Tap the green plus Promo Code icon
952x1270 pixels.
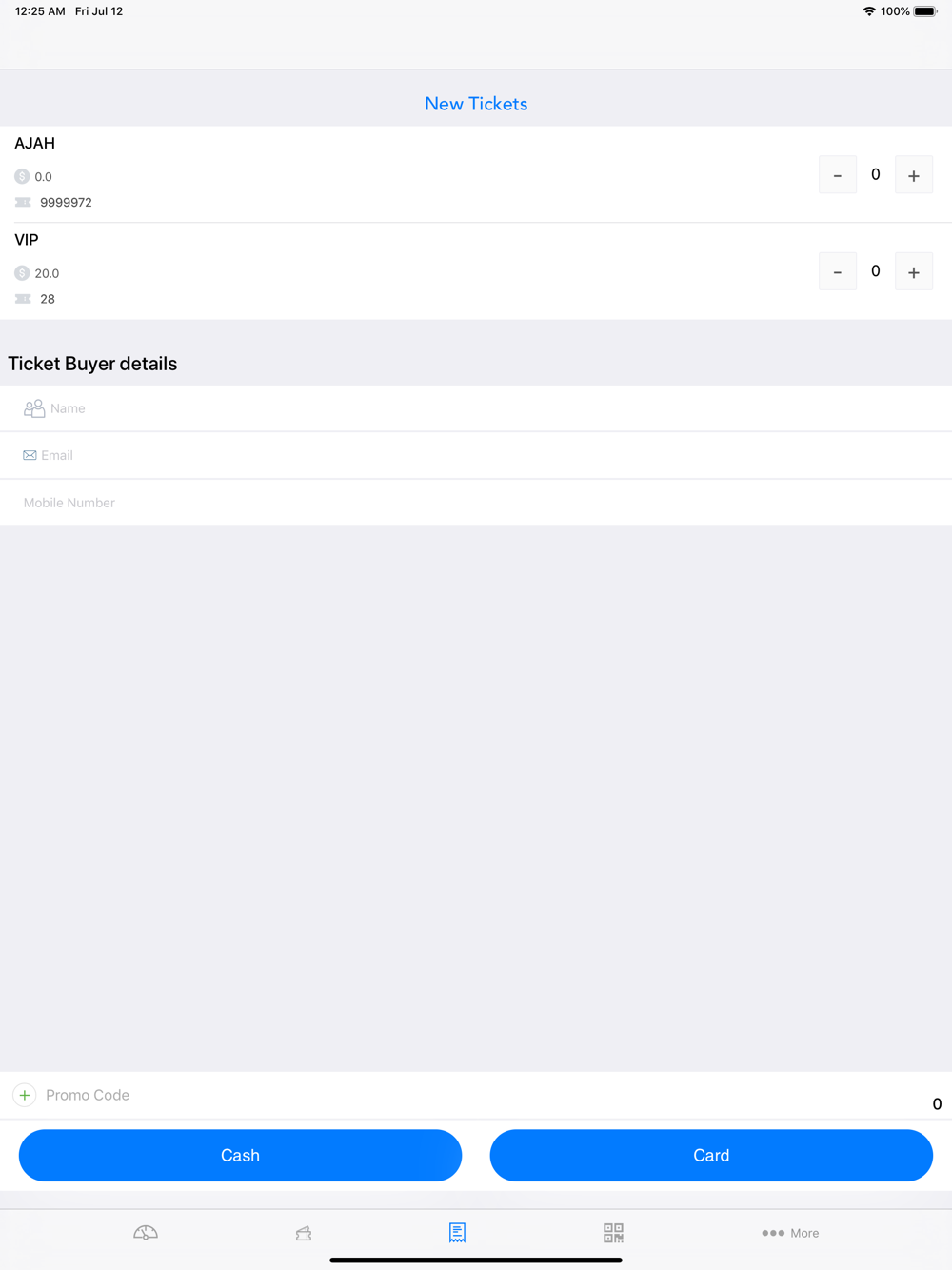25,1095
